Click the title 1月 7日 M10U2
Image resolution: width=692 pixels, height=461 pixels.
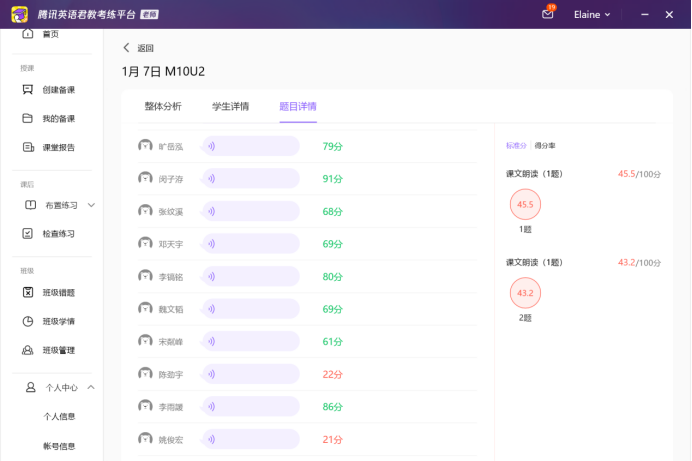[163, 71]
